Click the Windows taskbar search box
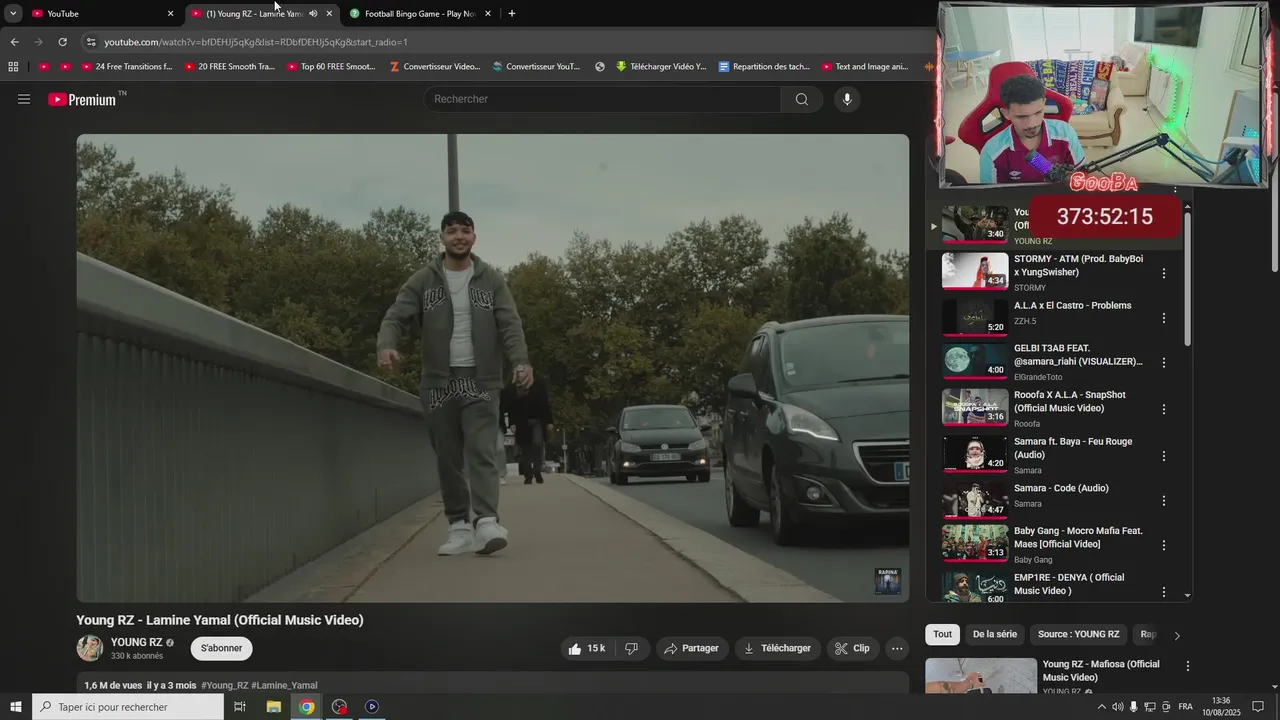This screenshot has height=720, width=1280. [128, 707]
